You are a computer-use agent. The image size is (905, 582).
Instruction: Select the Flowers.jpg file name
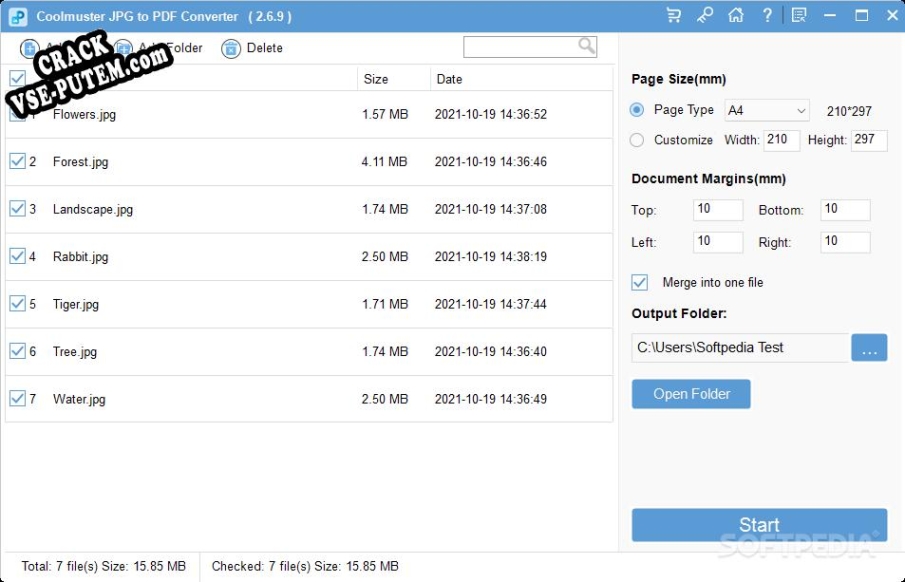tap(84, 114)
